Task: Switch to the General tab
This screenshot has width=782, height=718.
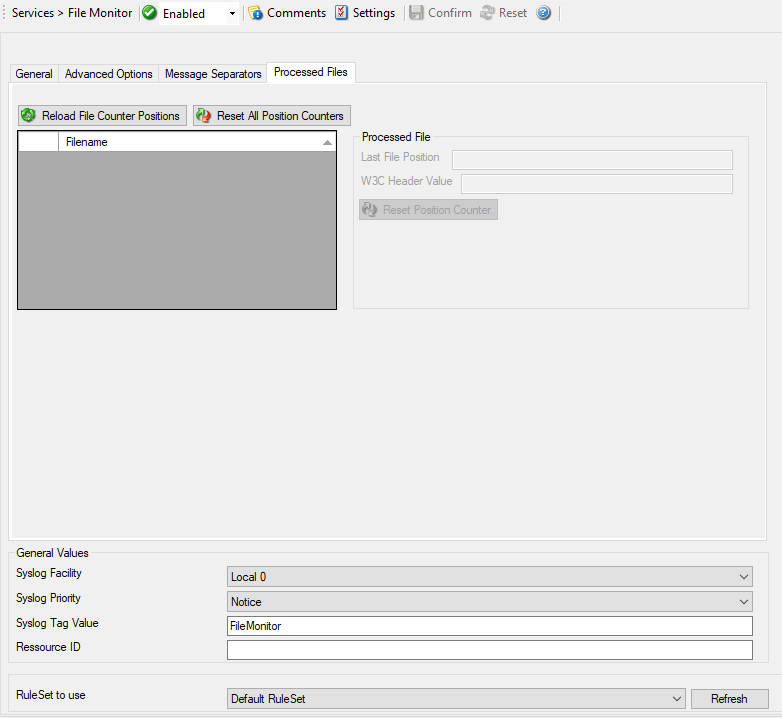Action: (34, 74)
